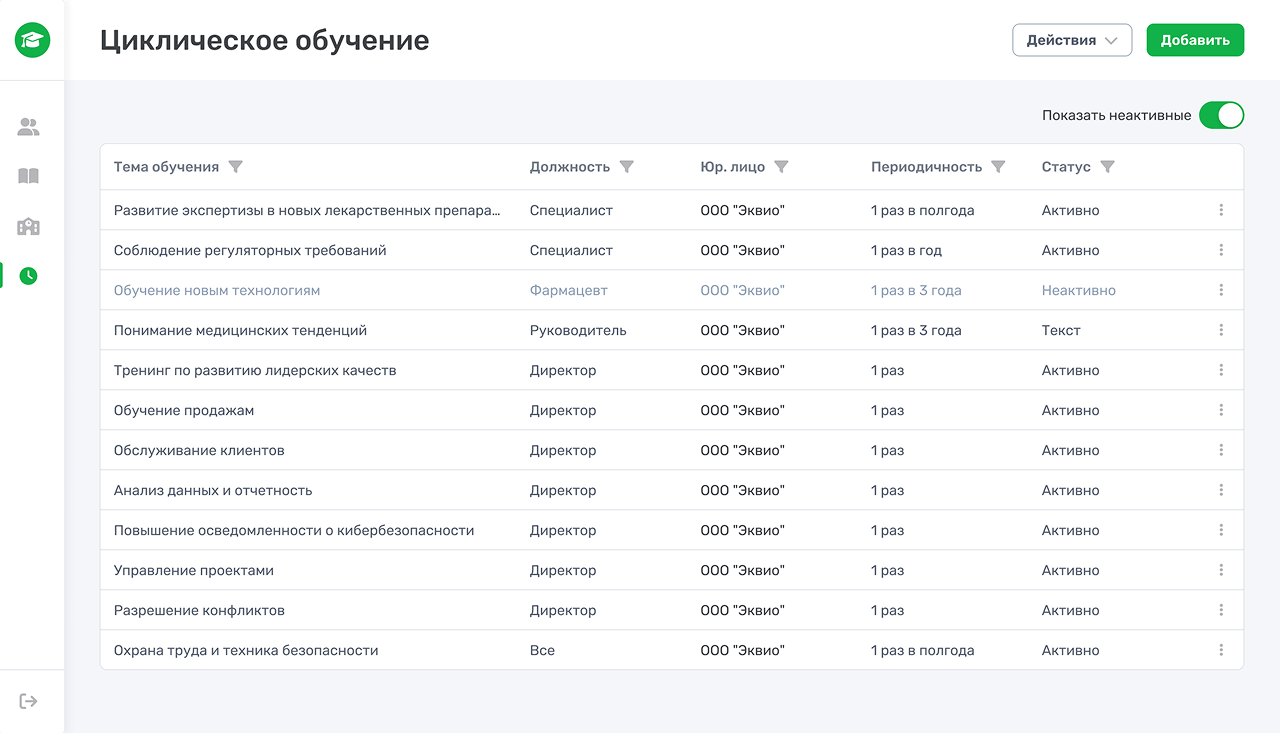Click Должность column header text
Screen dimensions: 1280x734
[570, 167]
